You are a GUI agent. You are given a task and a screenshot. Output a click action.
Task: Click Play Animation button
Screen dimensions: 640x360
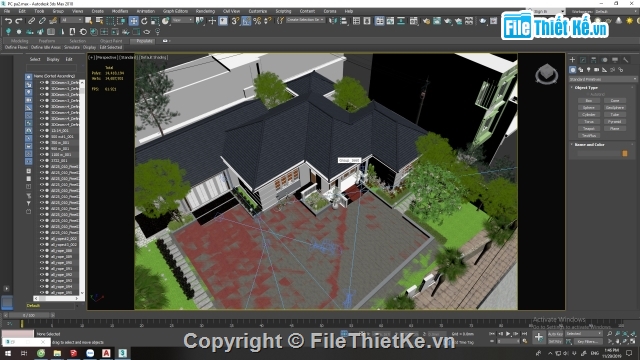(508, 334)
